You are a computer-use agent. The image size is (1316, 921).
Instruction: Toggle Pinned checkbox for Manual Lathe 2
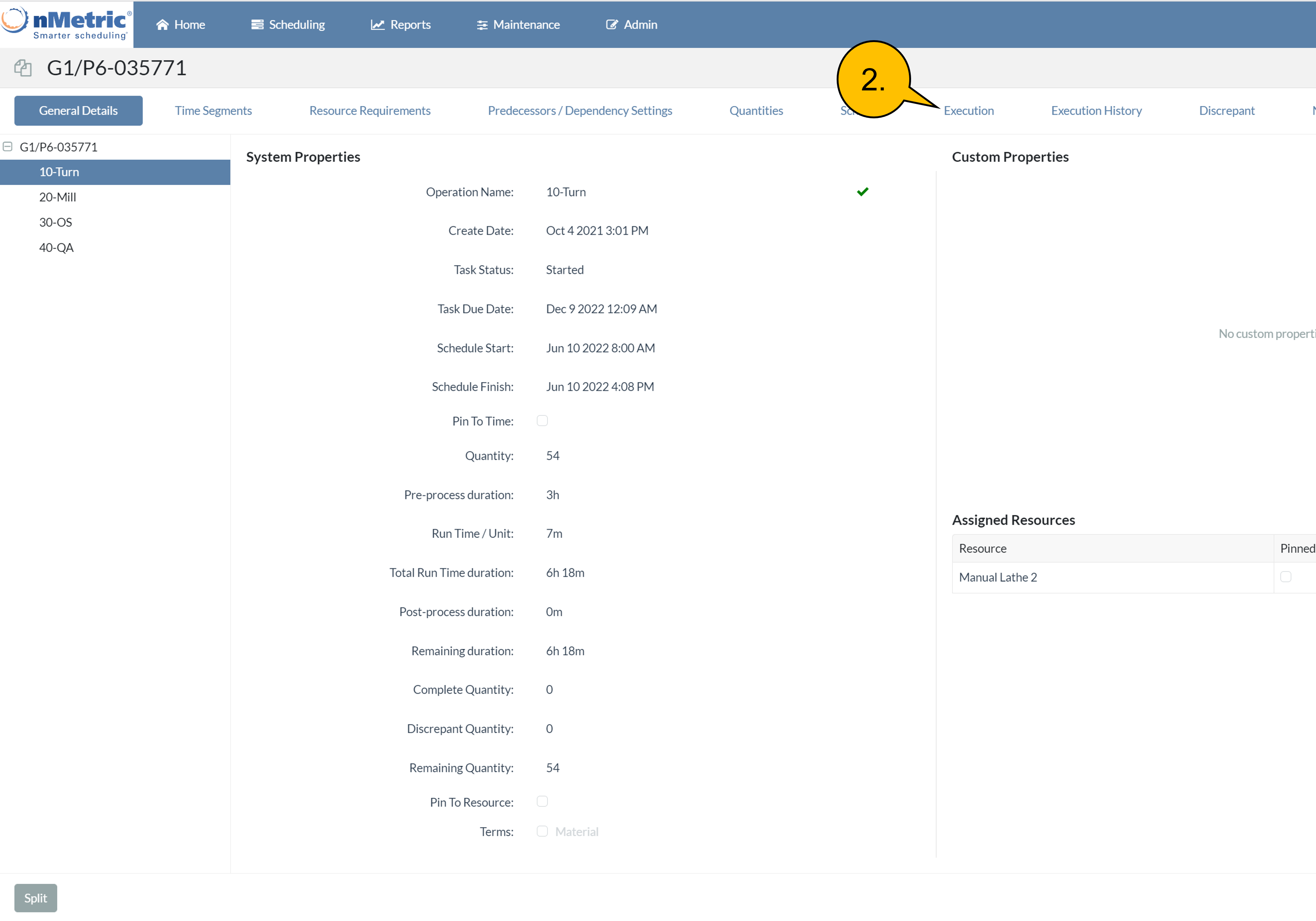[1285, 576]
